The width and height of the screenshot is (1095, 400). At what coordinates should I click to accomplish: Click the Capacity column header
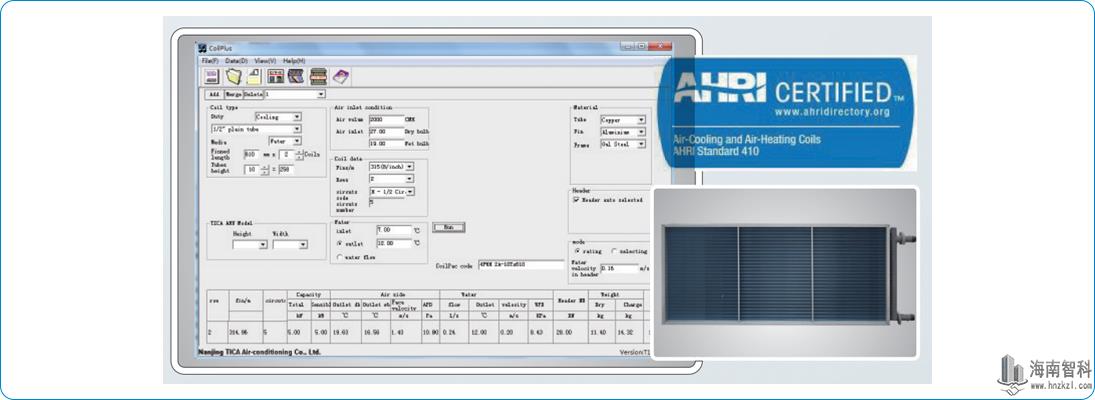point(309,295)
